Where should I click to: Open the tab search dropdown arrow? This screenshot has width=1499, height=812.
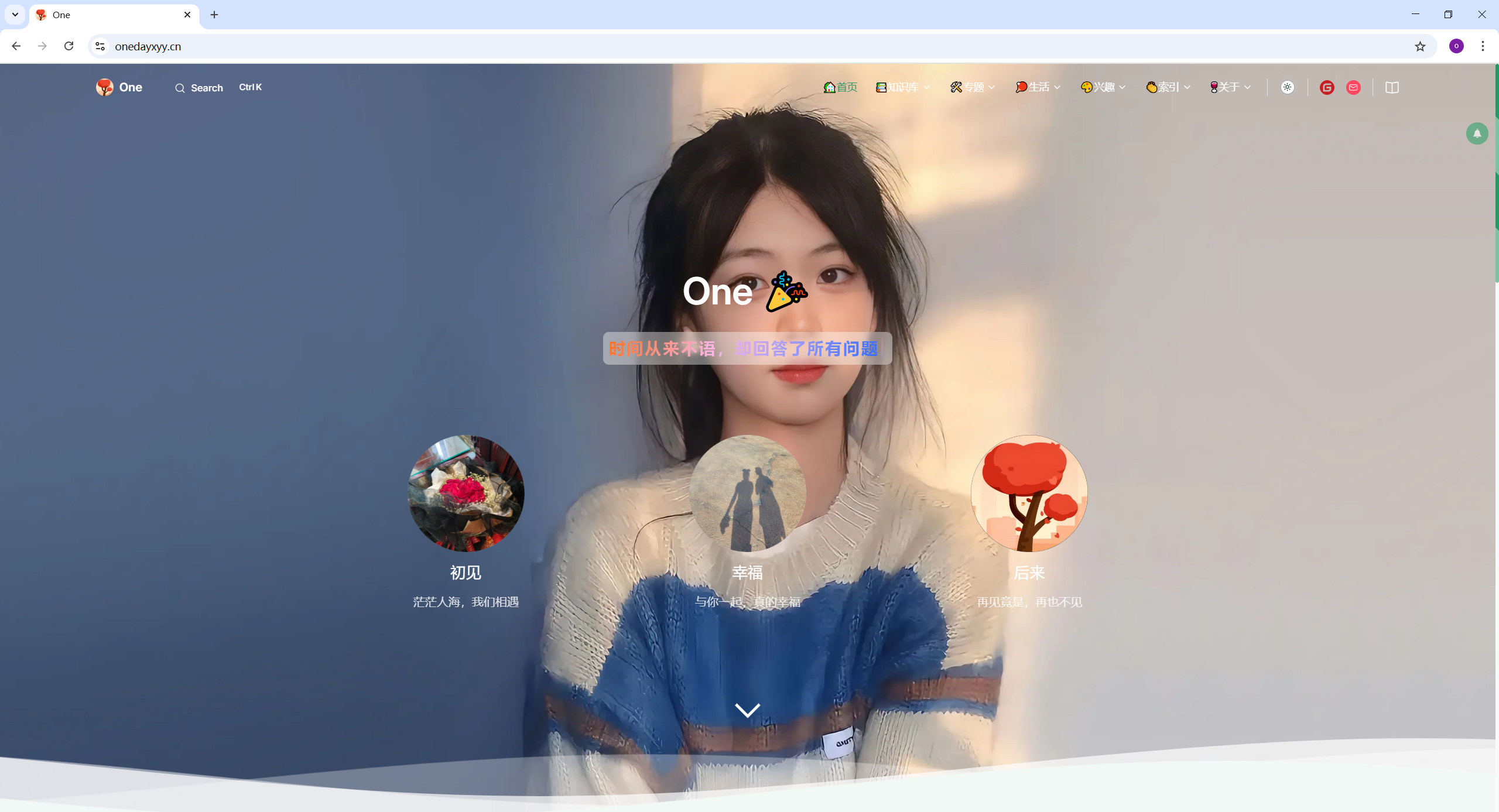coord(15,15)
